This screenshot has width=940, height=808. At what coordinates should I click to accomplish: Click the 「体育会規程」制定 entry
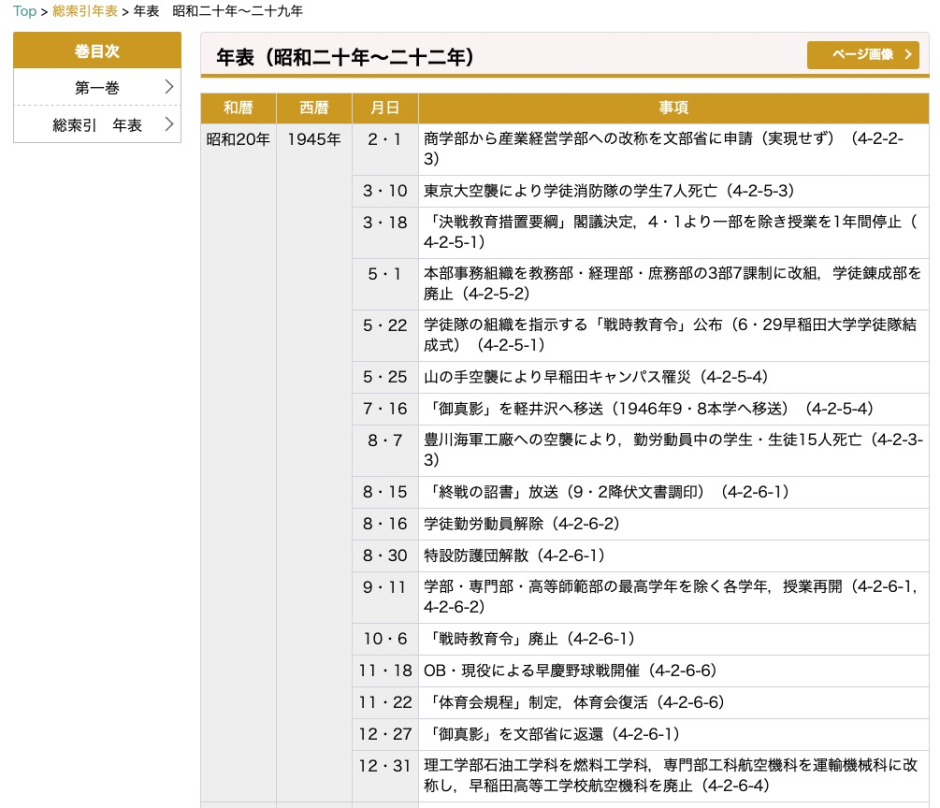[x=674, y=703]
